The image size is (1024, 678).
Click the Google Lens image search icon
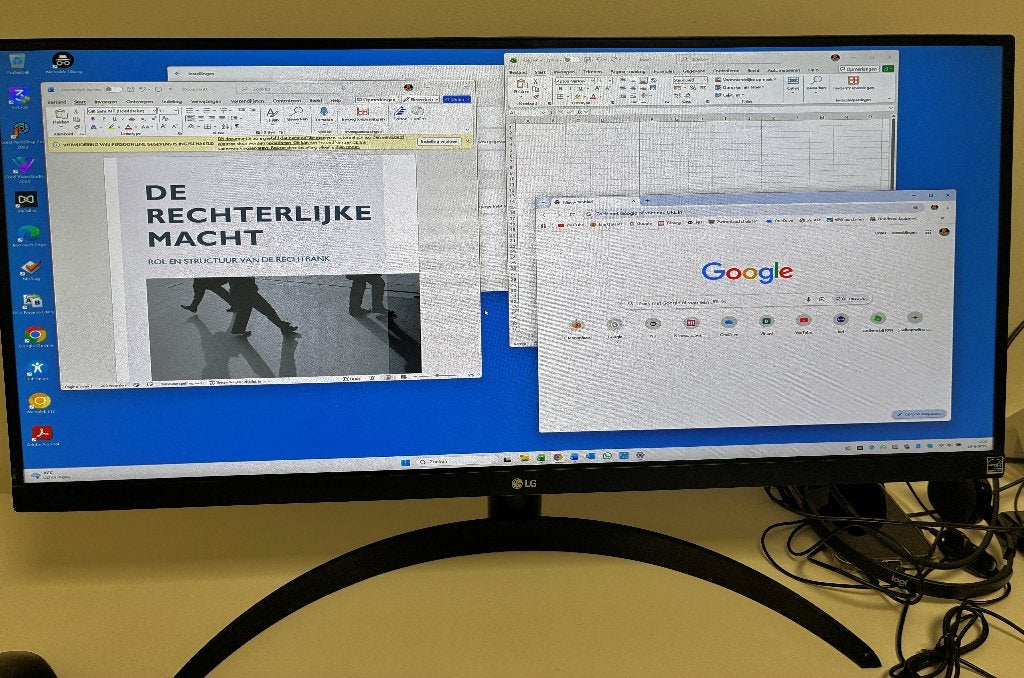click(x=822, y=299)
